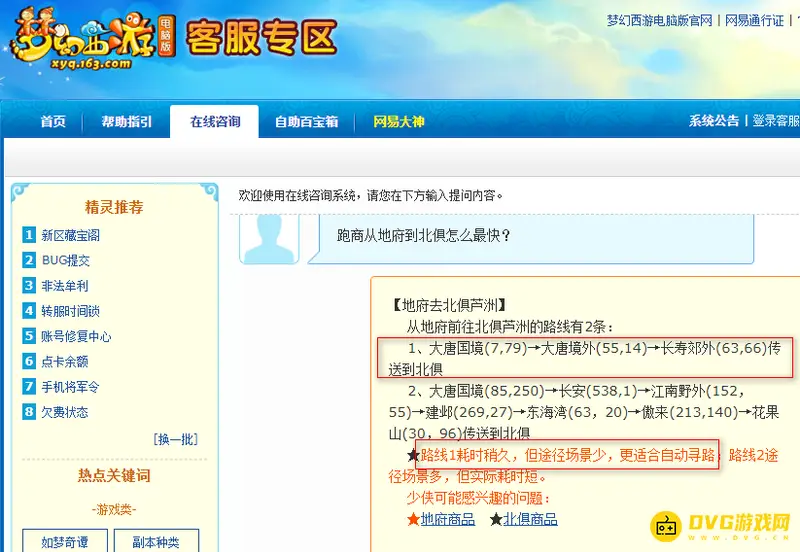Click the number 3 badge icon
800x552 pixels.
coord(29,285)
